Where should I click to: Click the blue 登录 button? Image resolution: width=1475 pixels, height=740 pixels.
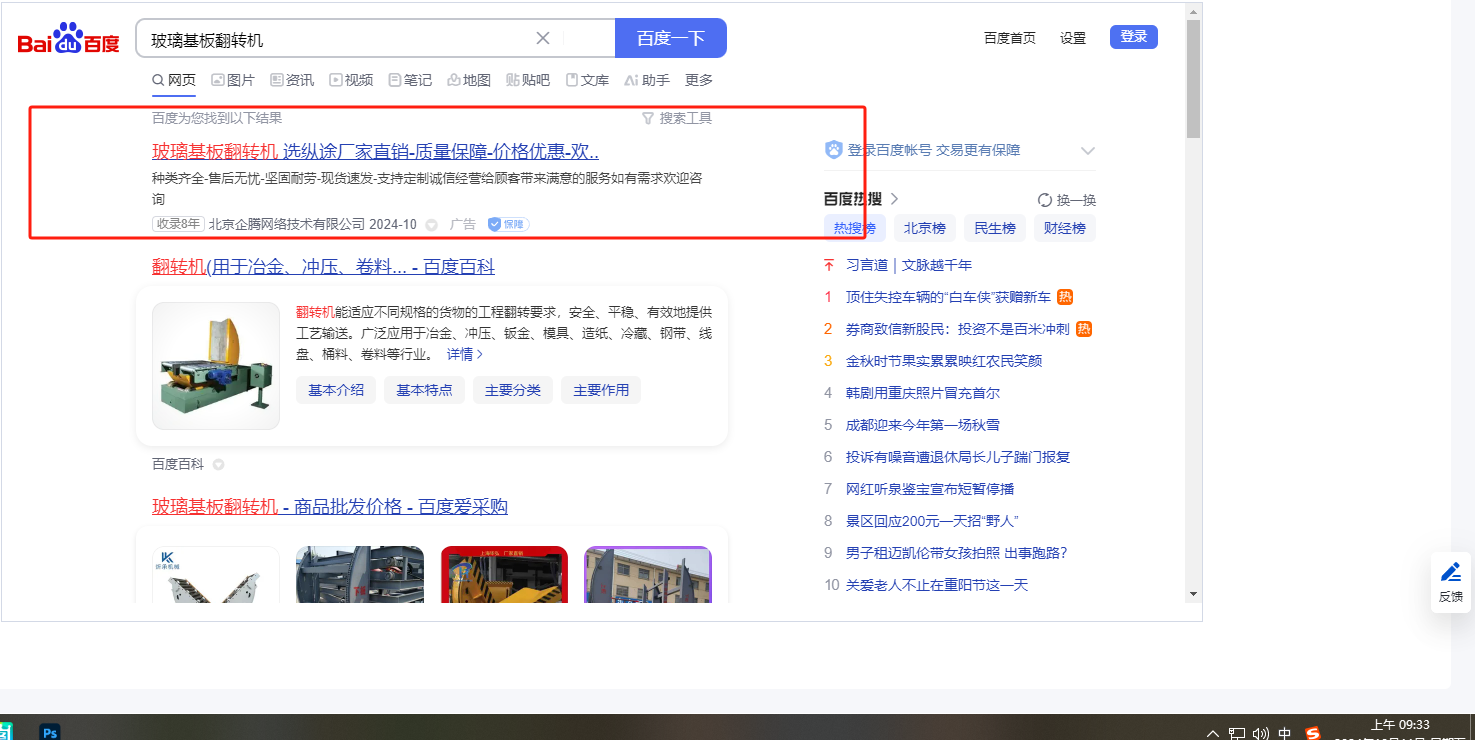[1133, 37]
